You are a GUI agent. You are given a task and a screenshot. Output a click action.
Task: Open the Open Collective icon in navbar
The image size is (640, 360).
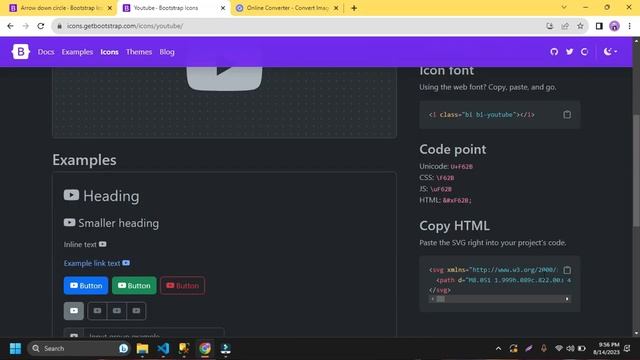(x=584, y=52)
